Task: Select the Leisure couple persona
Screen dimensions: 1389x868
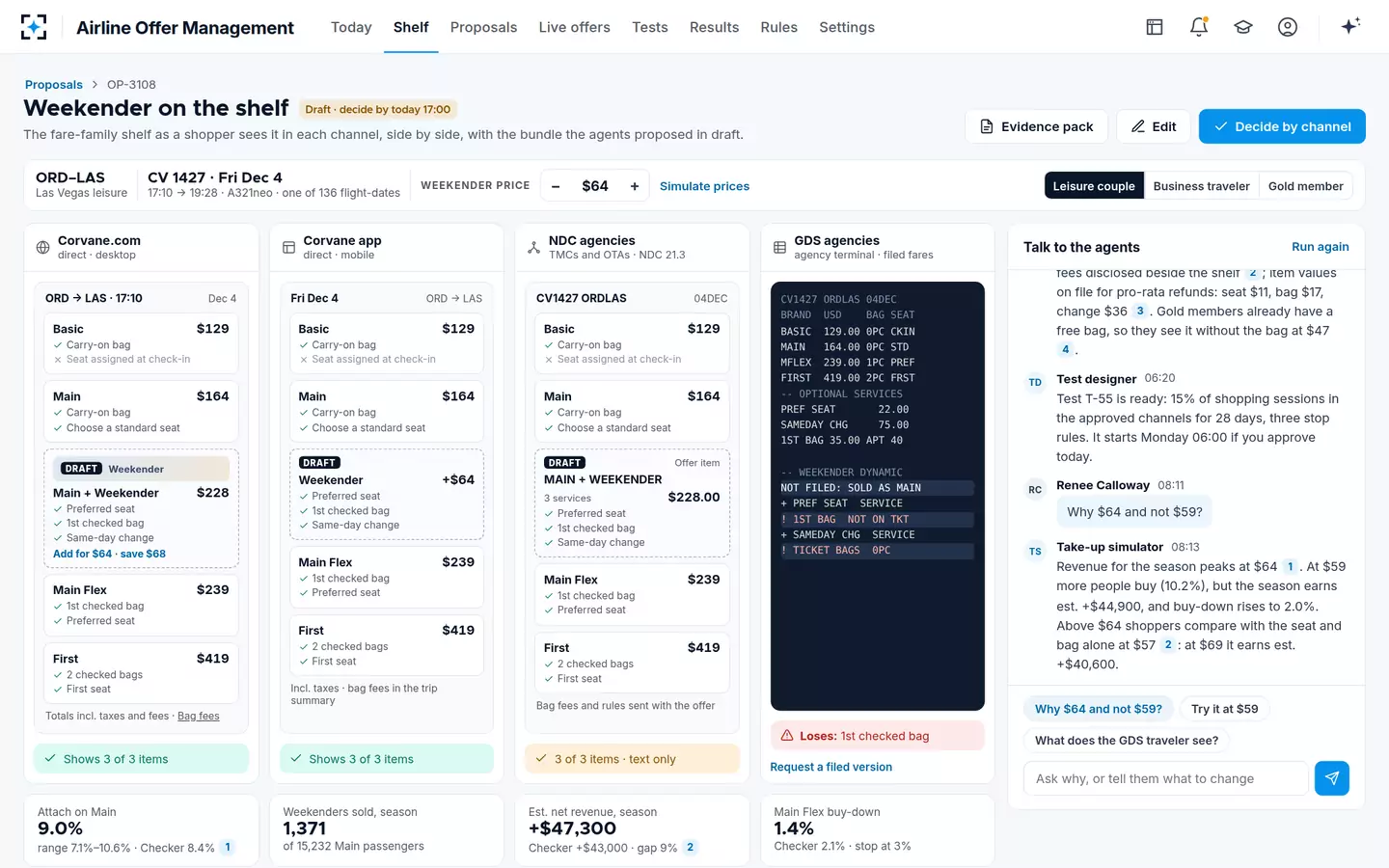Action: 1094,186
